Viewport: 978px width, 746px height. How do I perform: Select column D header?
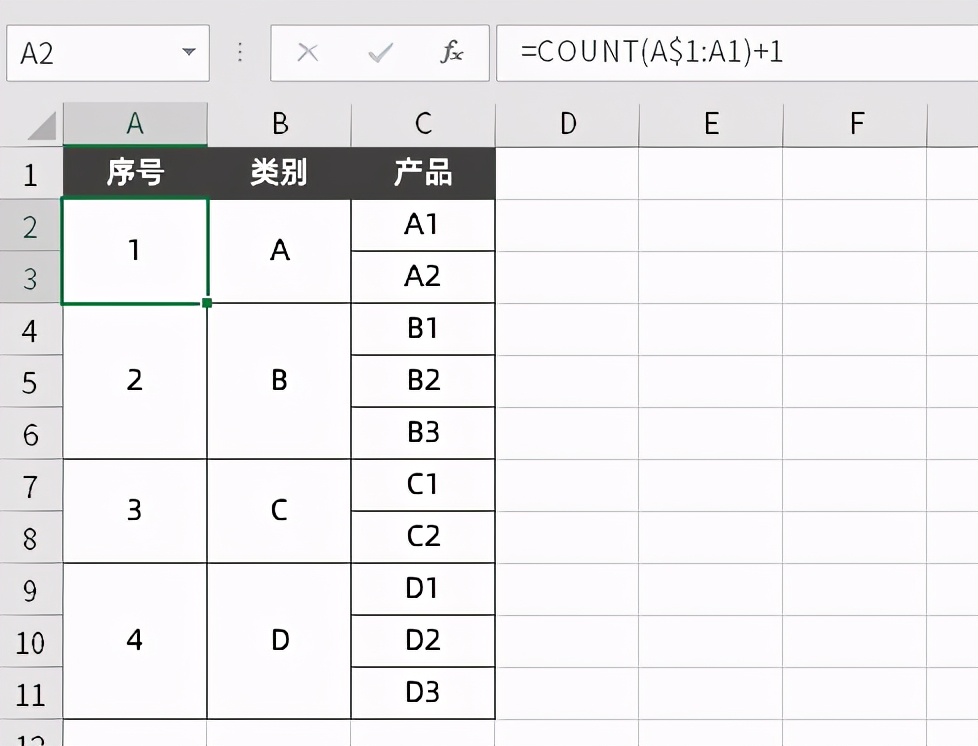(x=568, y=124)
